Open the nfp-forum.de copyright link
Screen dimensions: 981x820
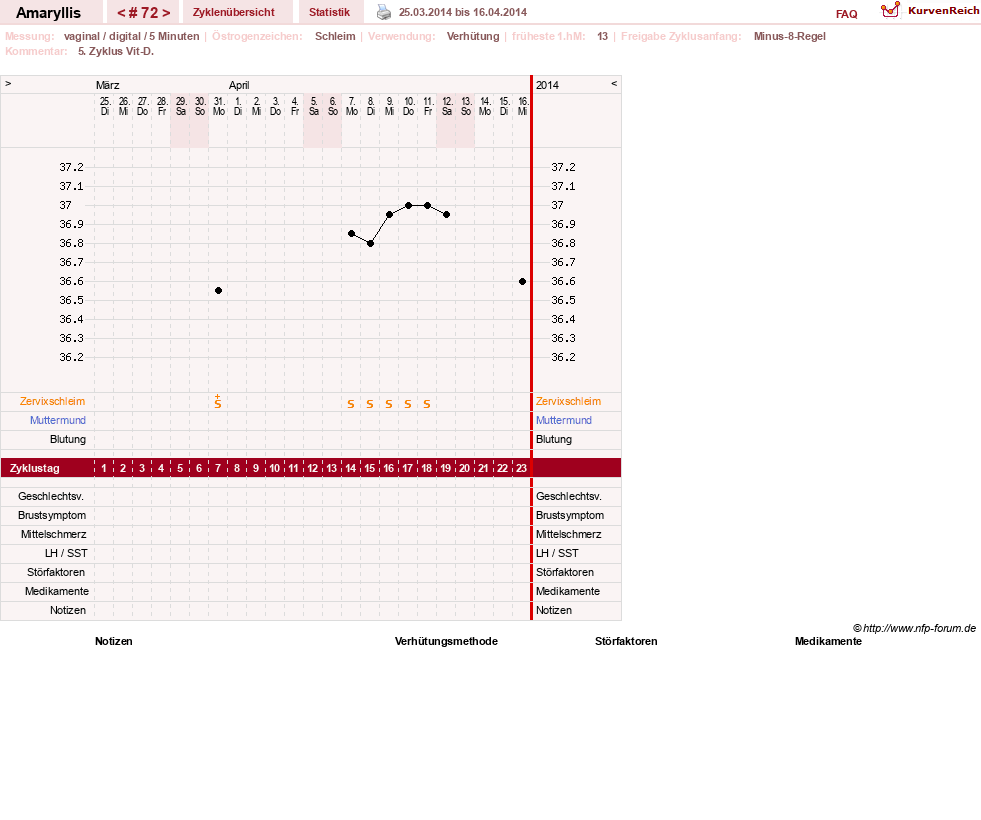pos(914,628)
